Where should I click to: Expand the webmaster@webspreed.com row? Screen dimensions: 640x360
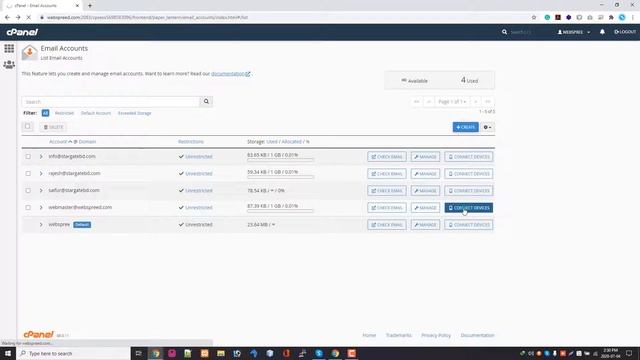click(x=41, y=207)
